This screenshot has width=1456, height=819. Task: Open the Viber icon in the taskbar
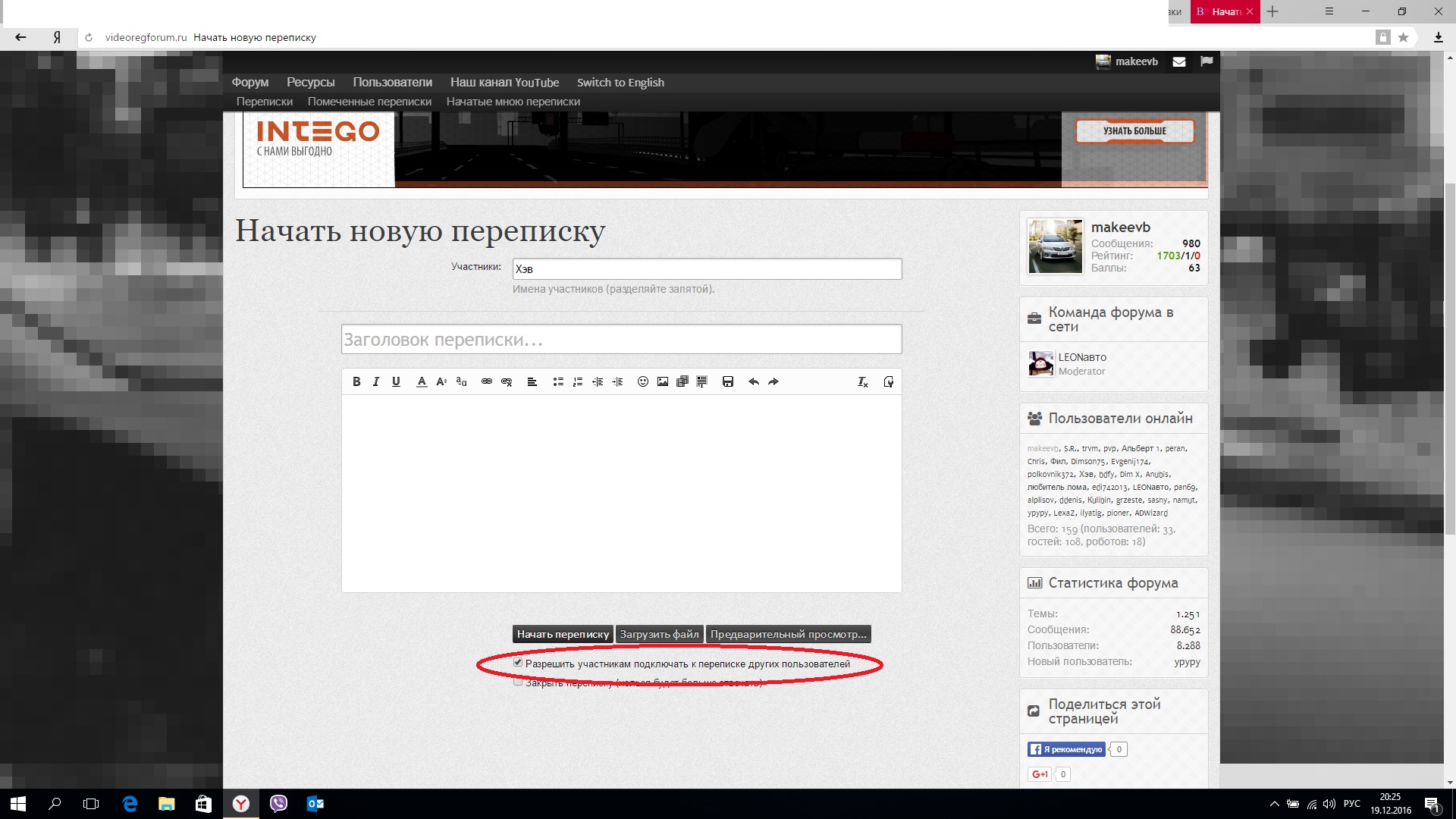tap(278, 804)
